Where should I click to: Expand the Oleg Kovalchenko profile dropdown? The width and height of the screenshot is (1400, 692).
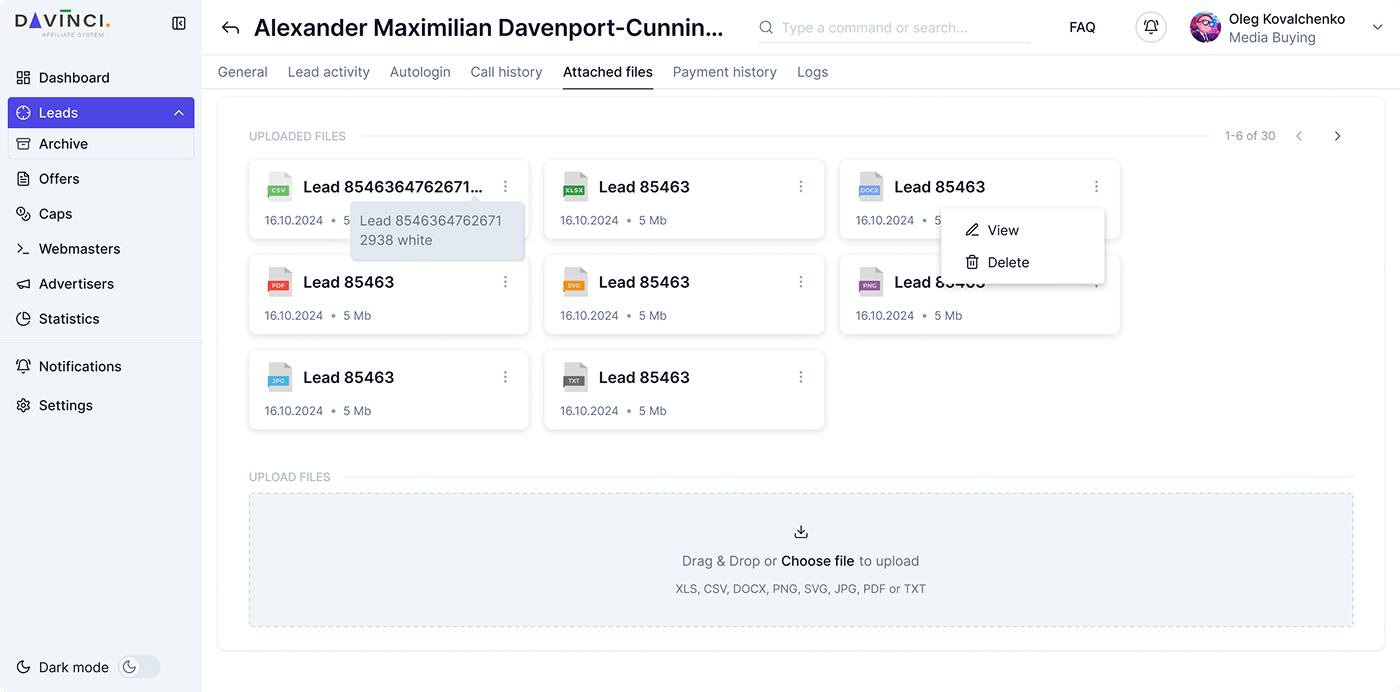[1377, 28]
